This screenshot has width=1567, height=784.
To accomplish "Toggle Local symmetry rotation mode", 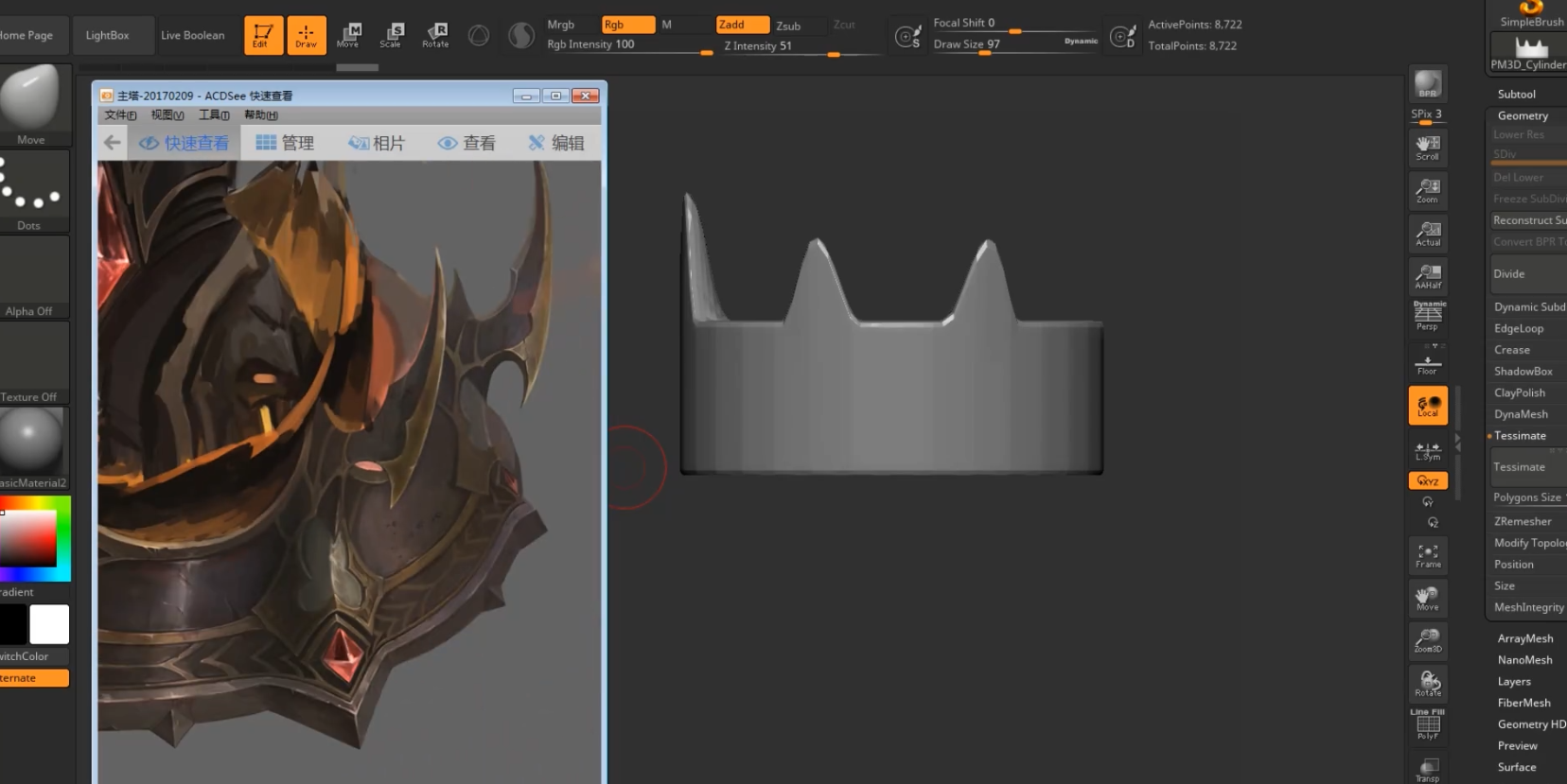I will click(x=1428, y=406).
